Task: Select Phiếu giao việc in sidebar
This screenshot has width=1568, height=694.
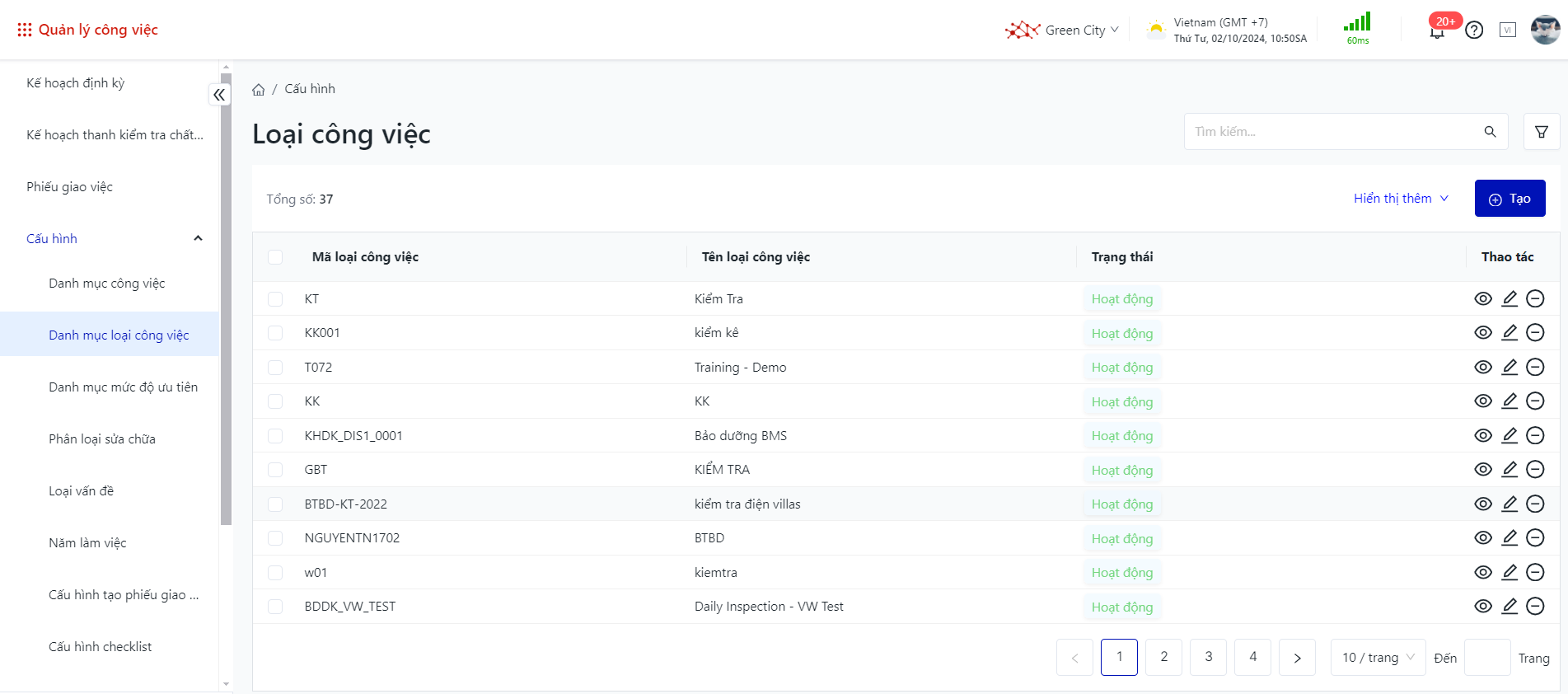Action: click(69, 187)
